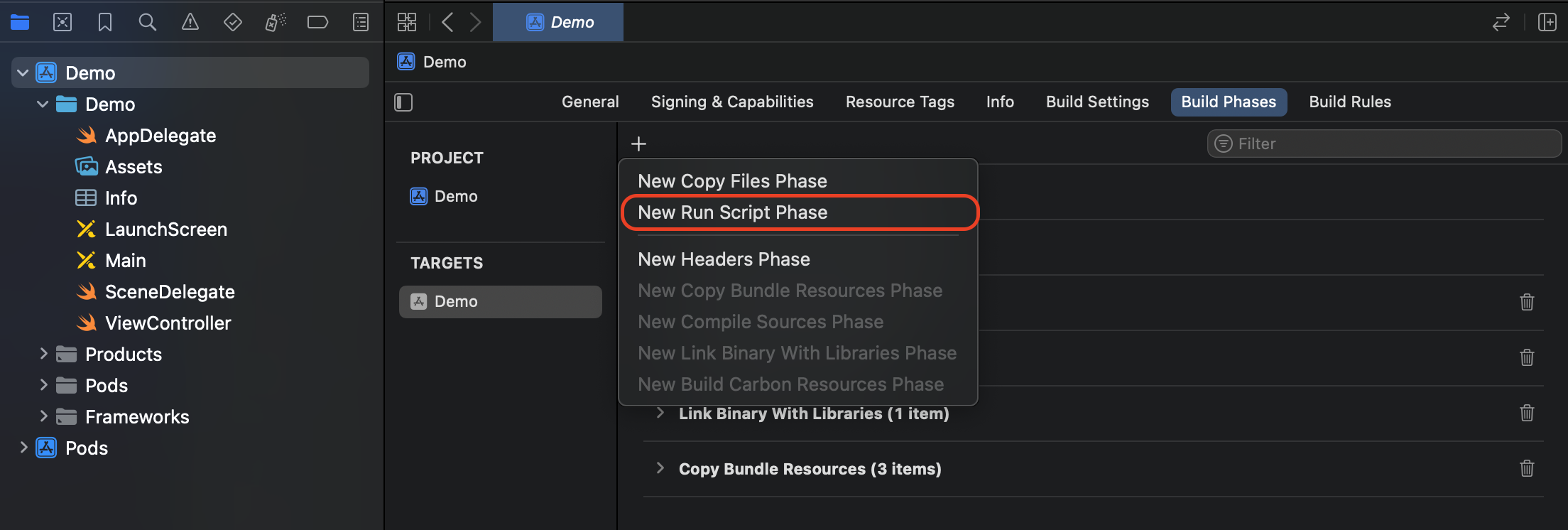Open the related items grid menu

[x=407, y=22]
